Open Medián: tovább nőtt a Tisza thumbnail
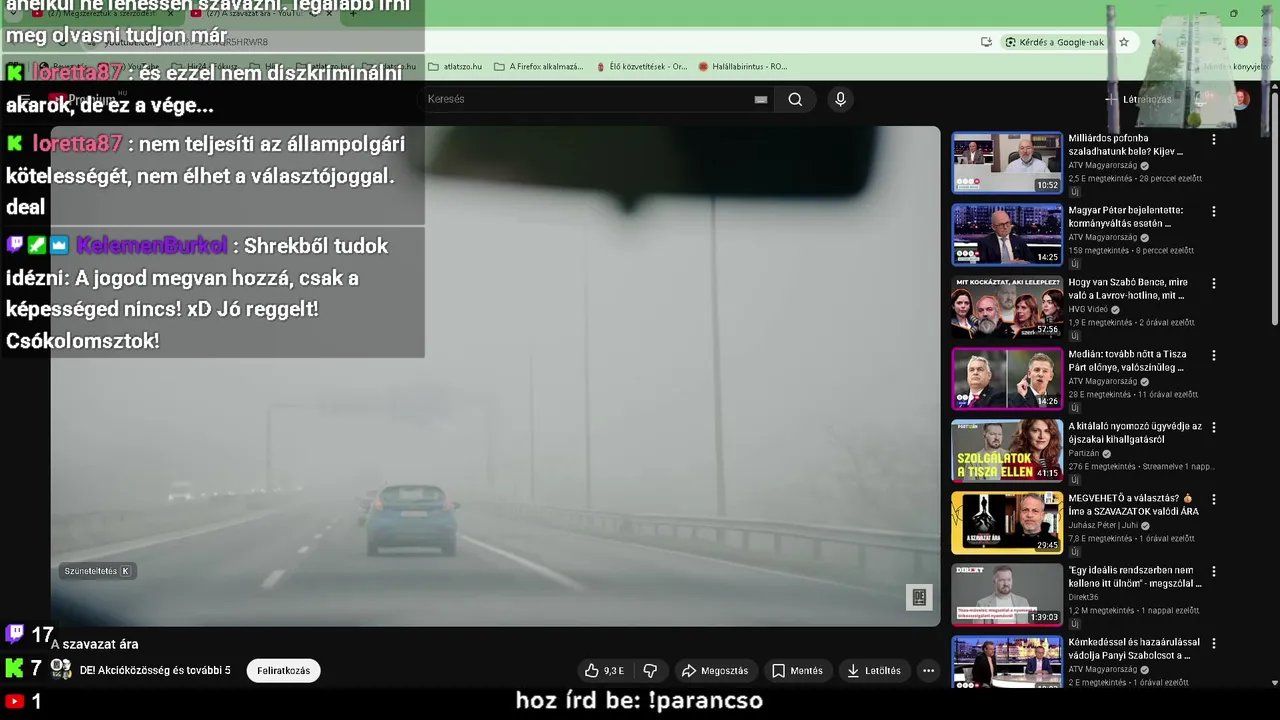1280x720 pixels. click(1007, 378)
